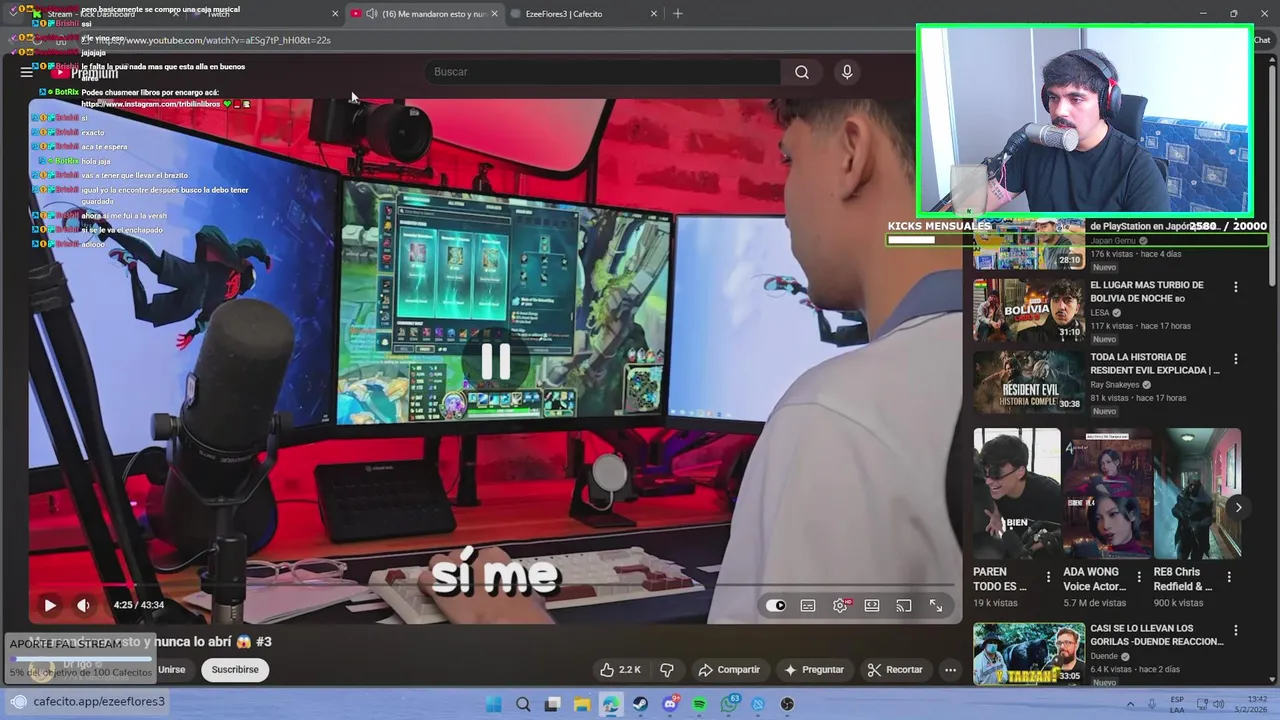Play the video with the play button
This screenshot has height=720, width=1280.
coord(49,605)
